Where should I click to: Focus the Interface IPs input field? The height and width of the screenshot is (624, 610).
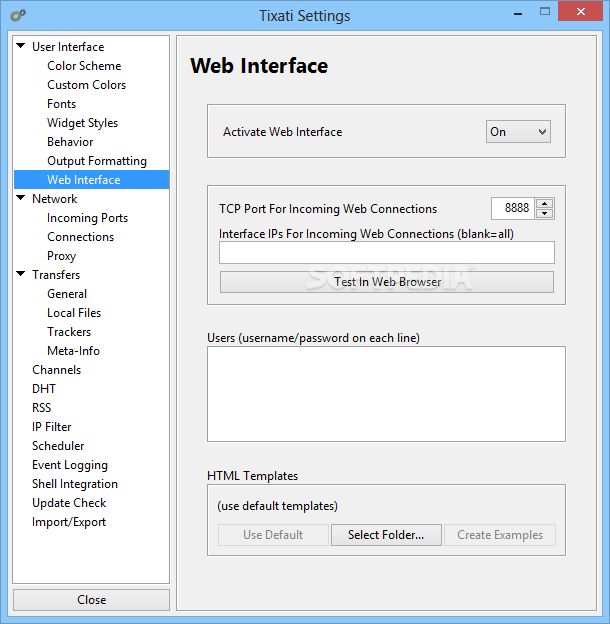point(386,252)
